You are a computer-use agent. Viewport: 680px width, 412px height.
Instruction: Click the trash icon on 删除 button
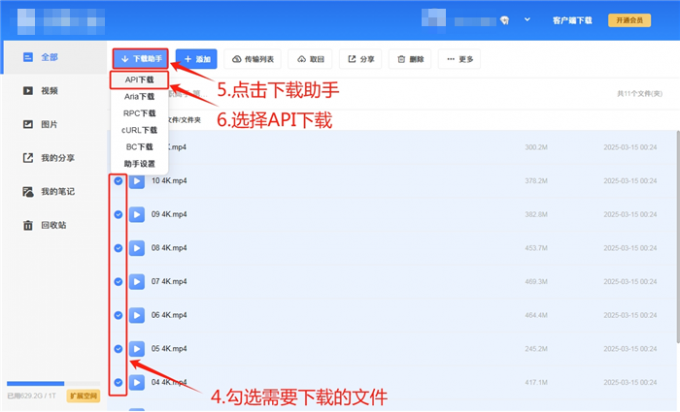coord(401,59)
